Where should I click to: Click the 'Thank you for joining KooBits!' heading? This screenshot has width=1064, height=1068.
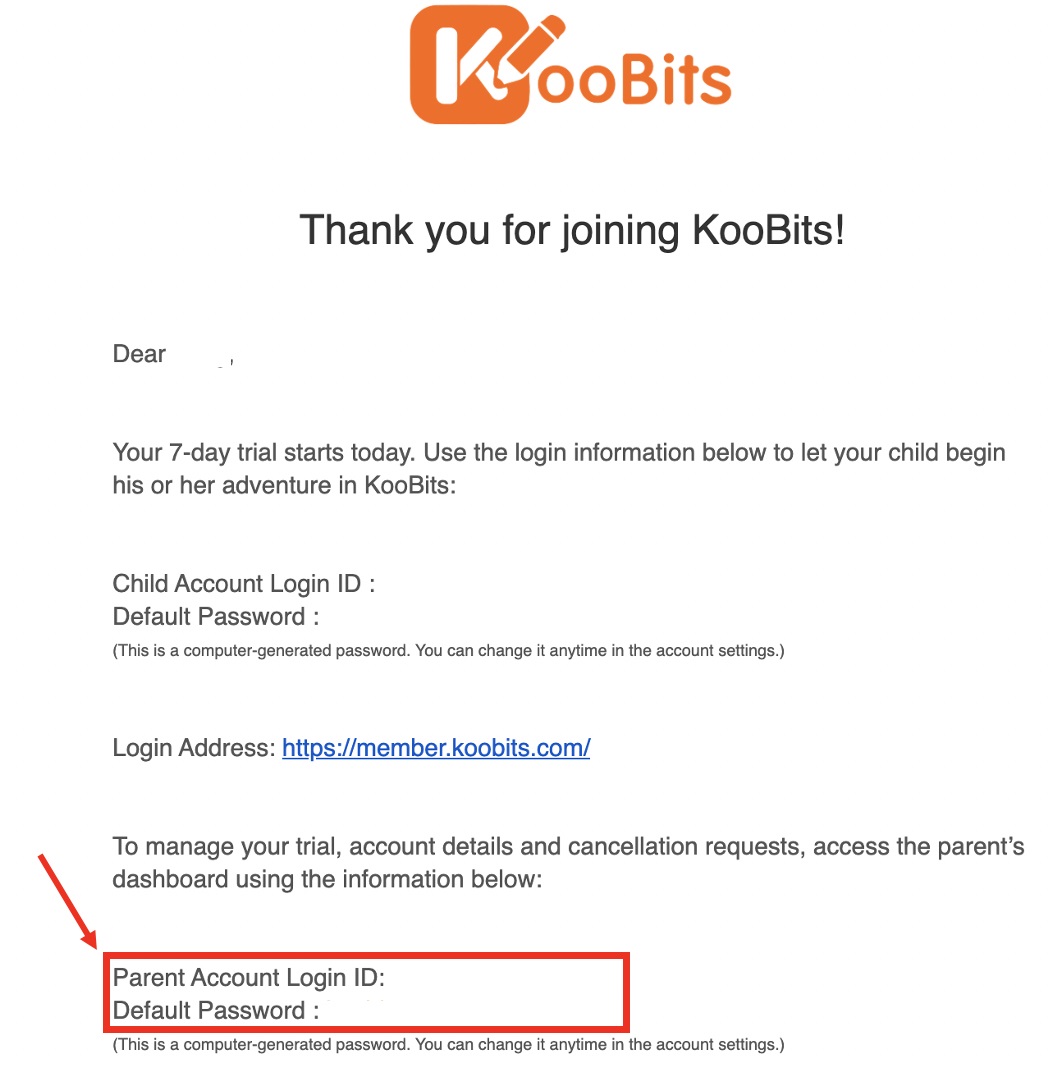tap(572, 230)
